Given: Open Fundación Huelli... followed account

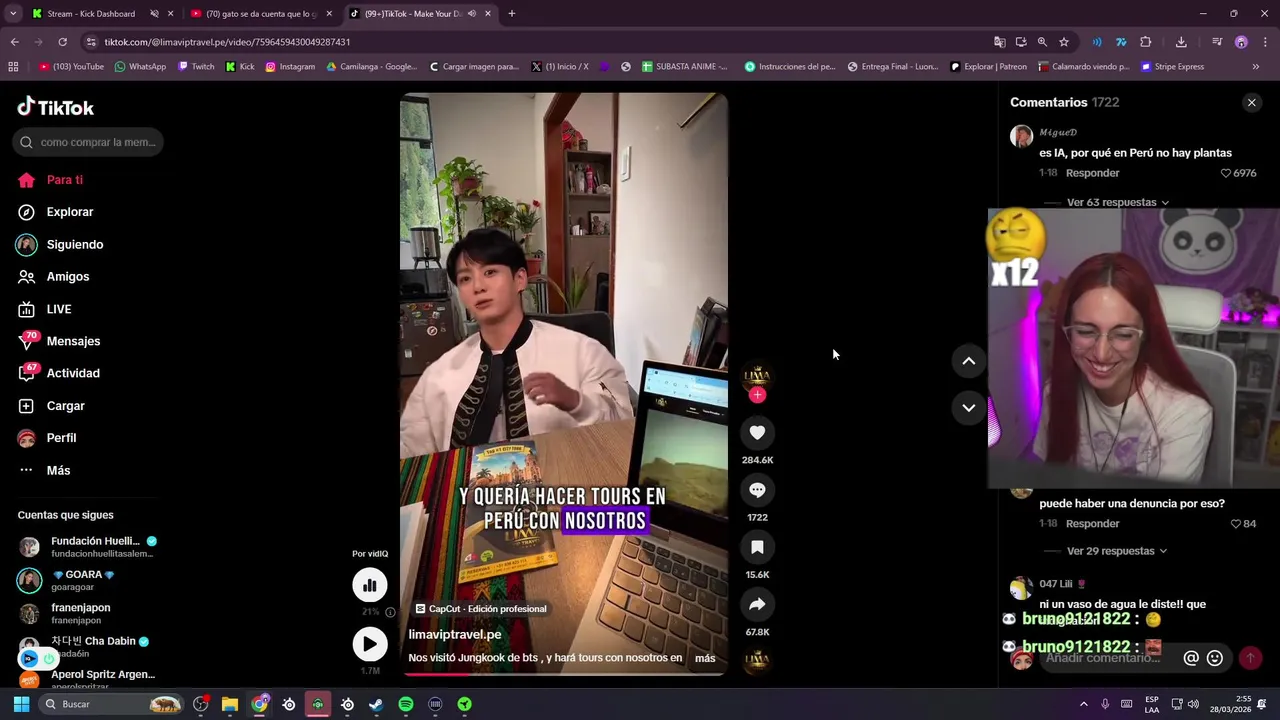Looking at the screenshot, I should (x=88, y=547).
